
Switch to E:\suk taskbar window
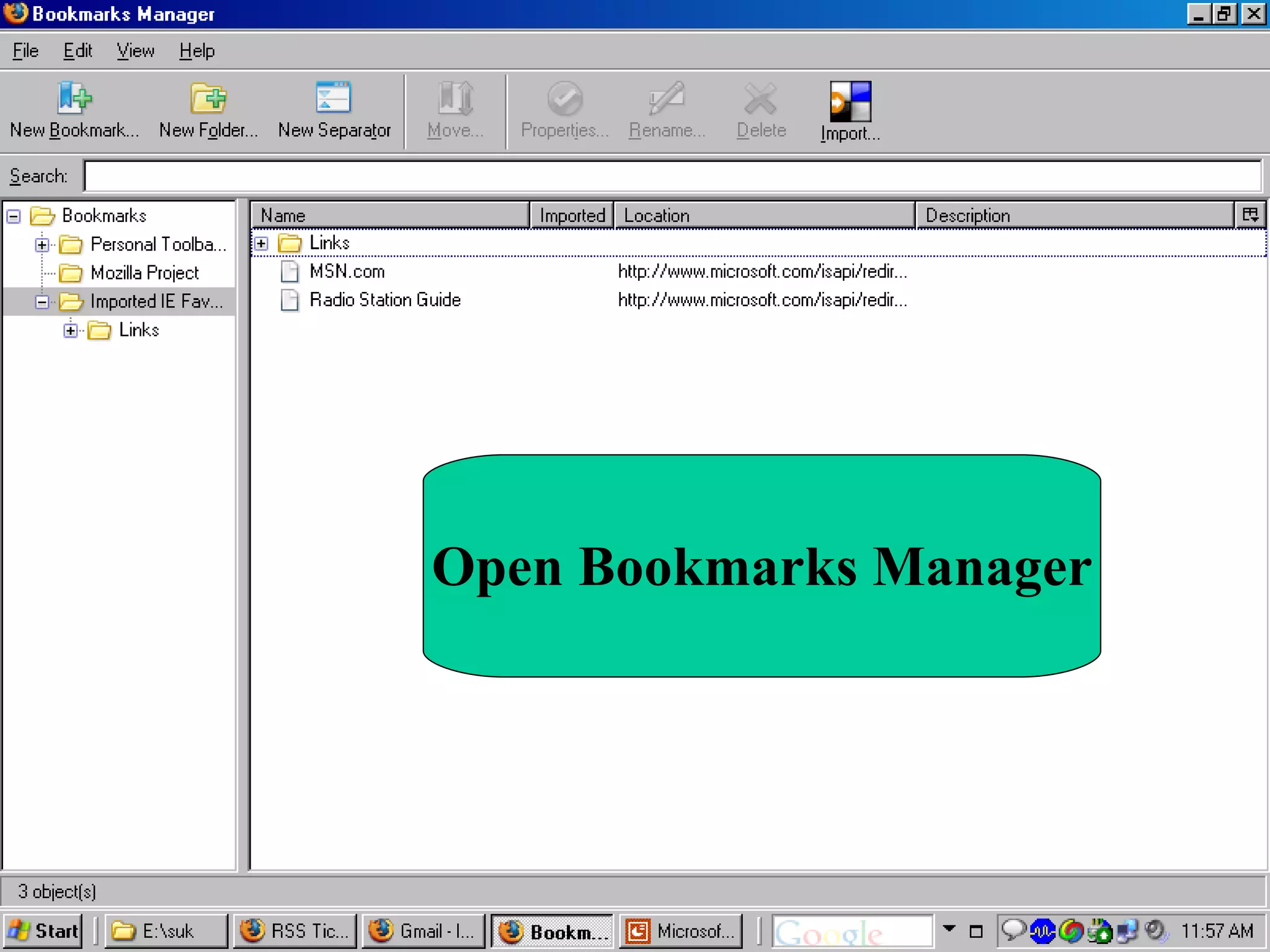(166, 931)
